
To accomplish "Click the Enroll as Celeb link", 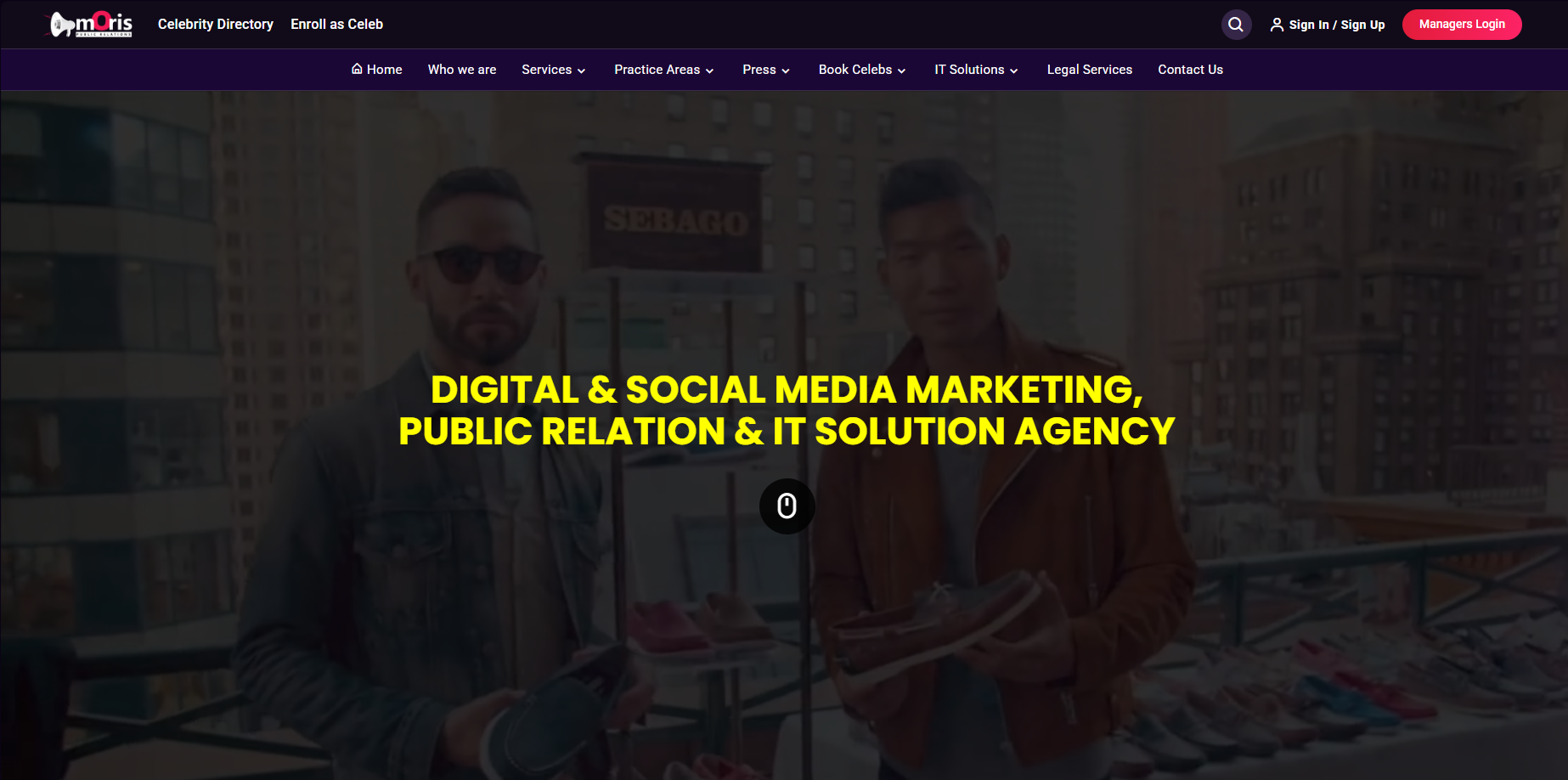I will pos(336,24).
